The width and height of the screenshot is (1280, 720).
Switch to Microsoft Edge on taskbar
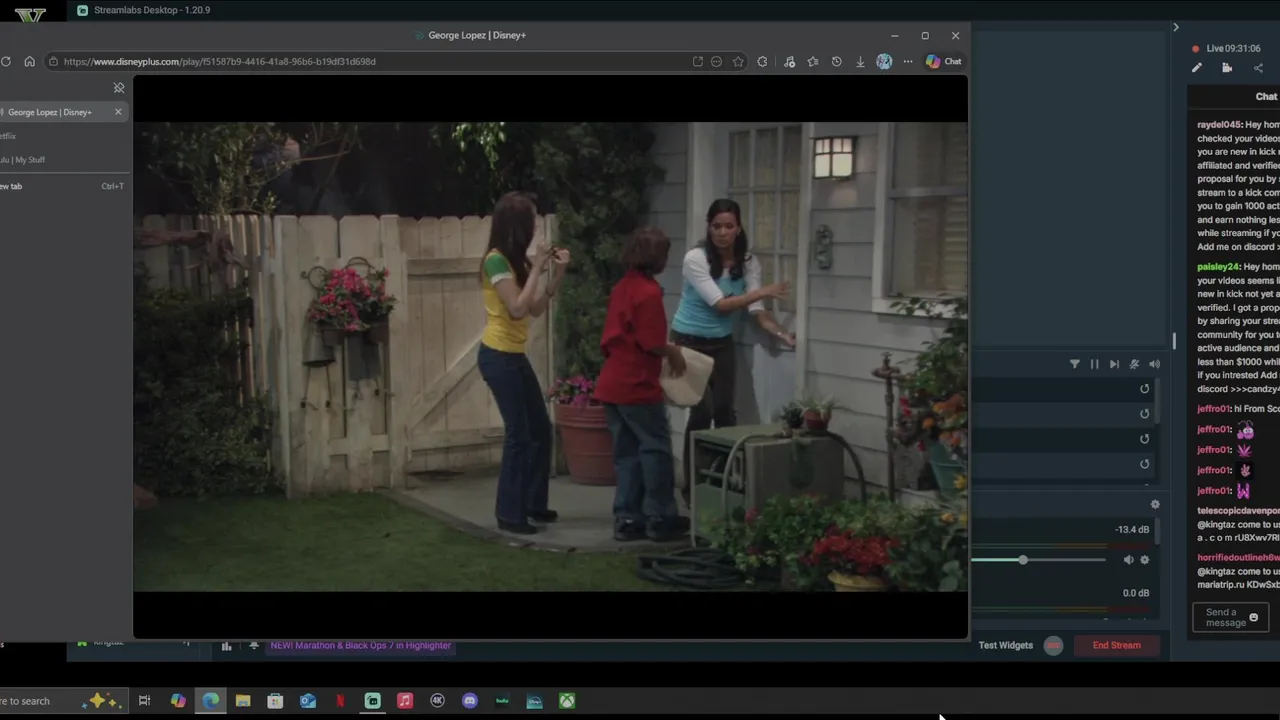point(210,701)
